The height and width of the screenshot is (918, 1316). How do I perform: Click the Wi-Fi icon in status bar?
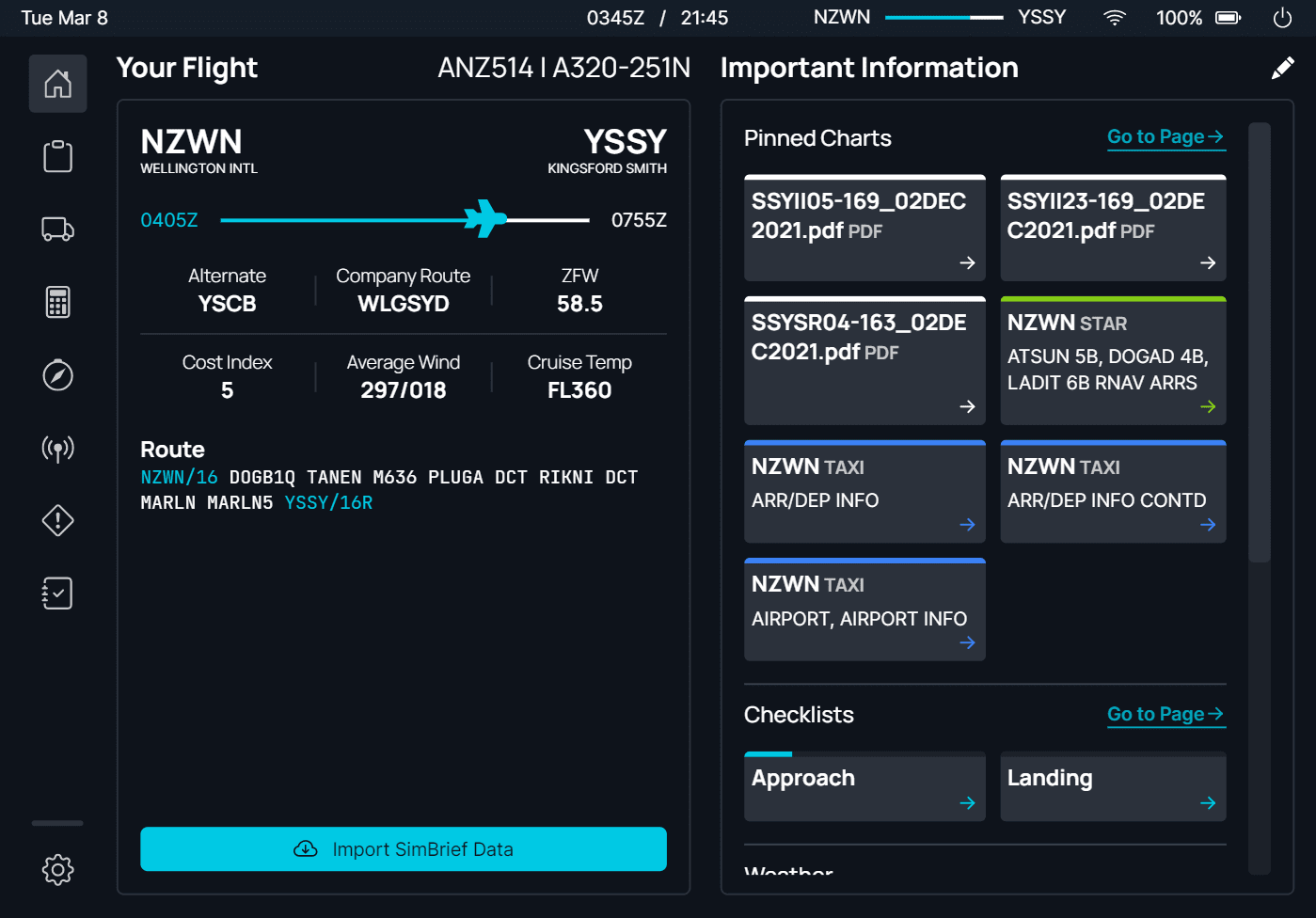pos(1115,18)
